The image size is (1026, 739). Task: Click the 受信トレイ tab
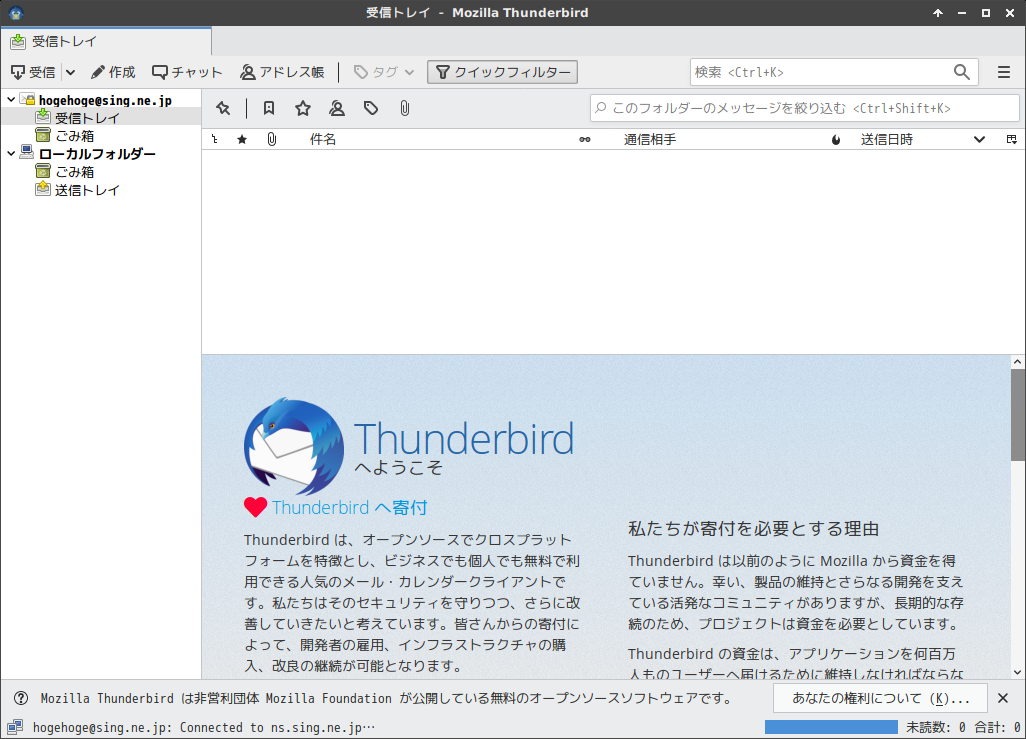click(x=106, y=41)
